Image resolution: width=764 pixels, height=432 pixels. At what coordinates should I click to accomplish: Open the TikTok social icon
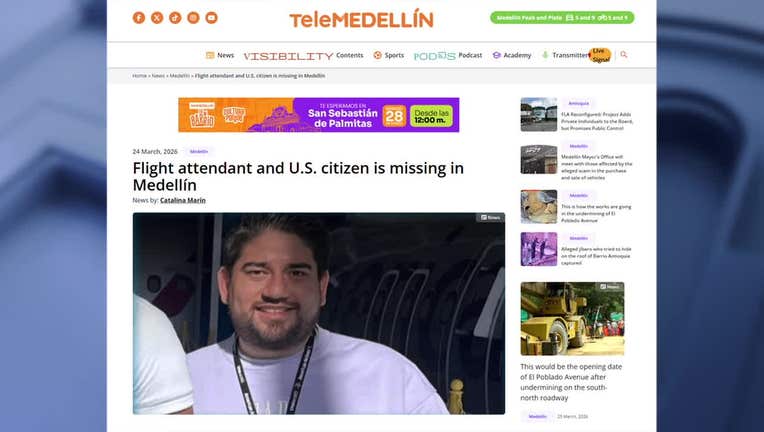(175, 18)
